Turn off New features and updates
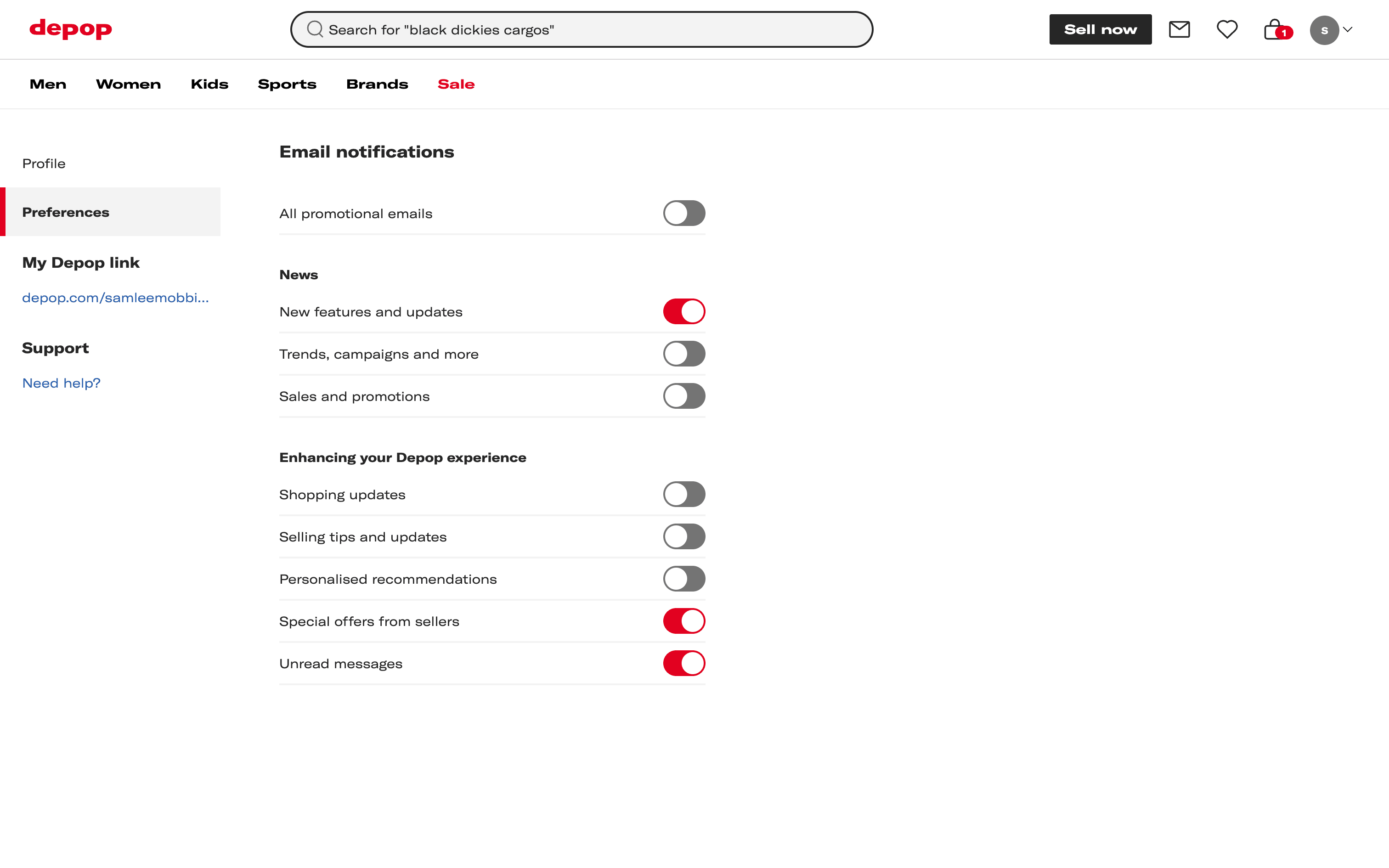1389x868 pixels. click(683, 312)
